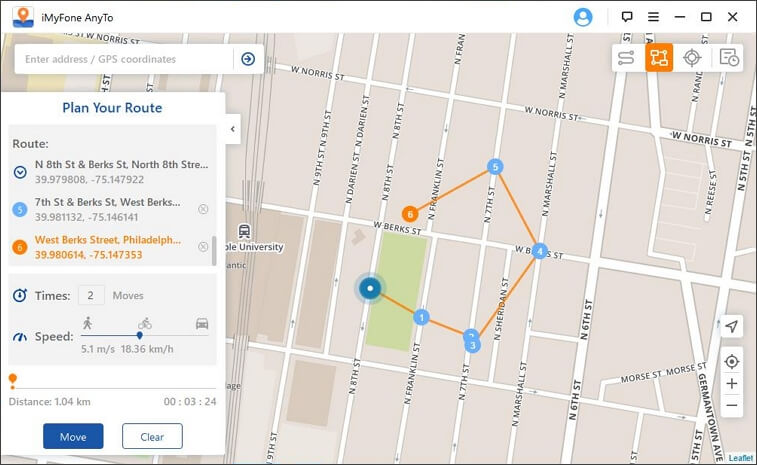The image size is (757, 465).
Task: Select the two-spot route mode icon
Action: point(626,57)
